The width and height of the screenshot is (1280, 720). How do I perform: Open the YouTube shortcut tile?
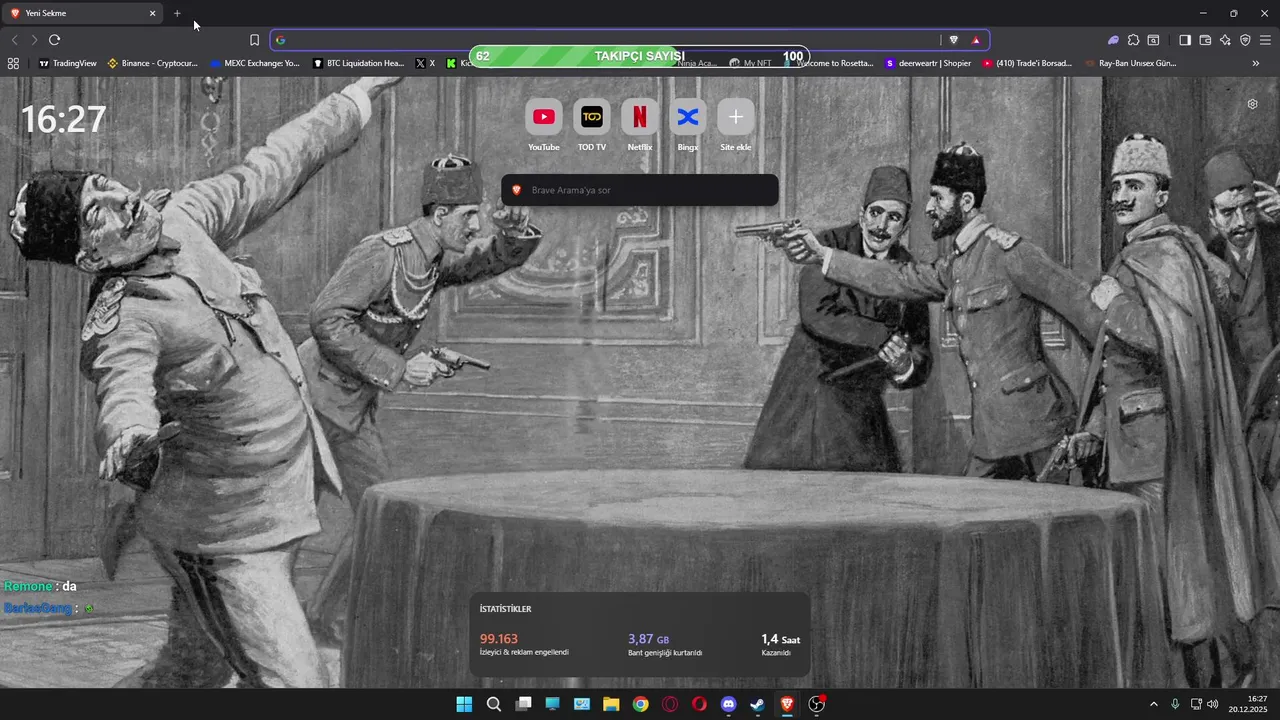point(543,117)
